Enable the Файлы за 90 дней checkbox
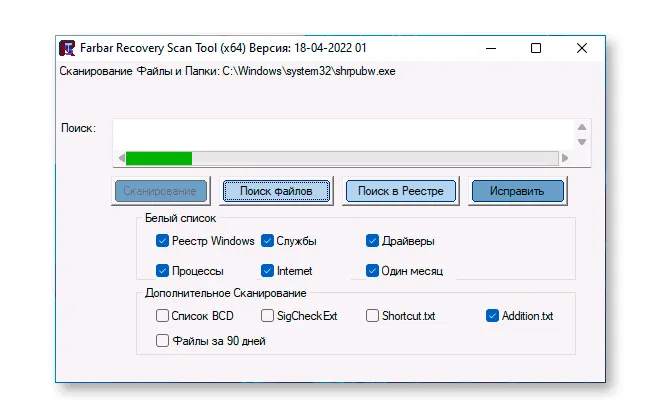Screen dimensions: 661x418 (162, 340)
